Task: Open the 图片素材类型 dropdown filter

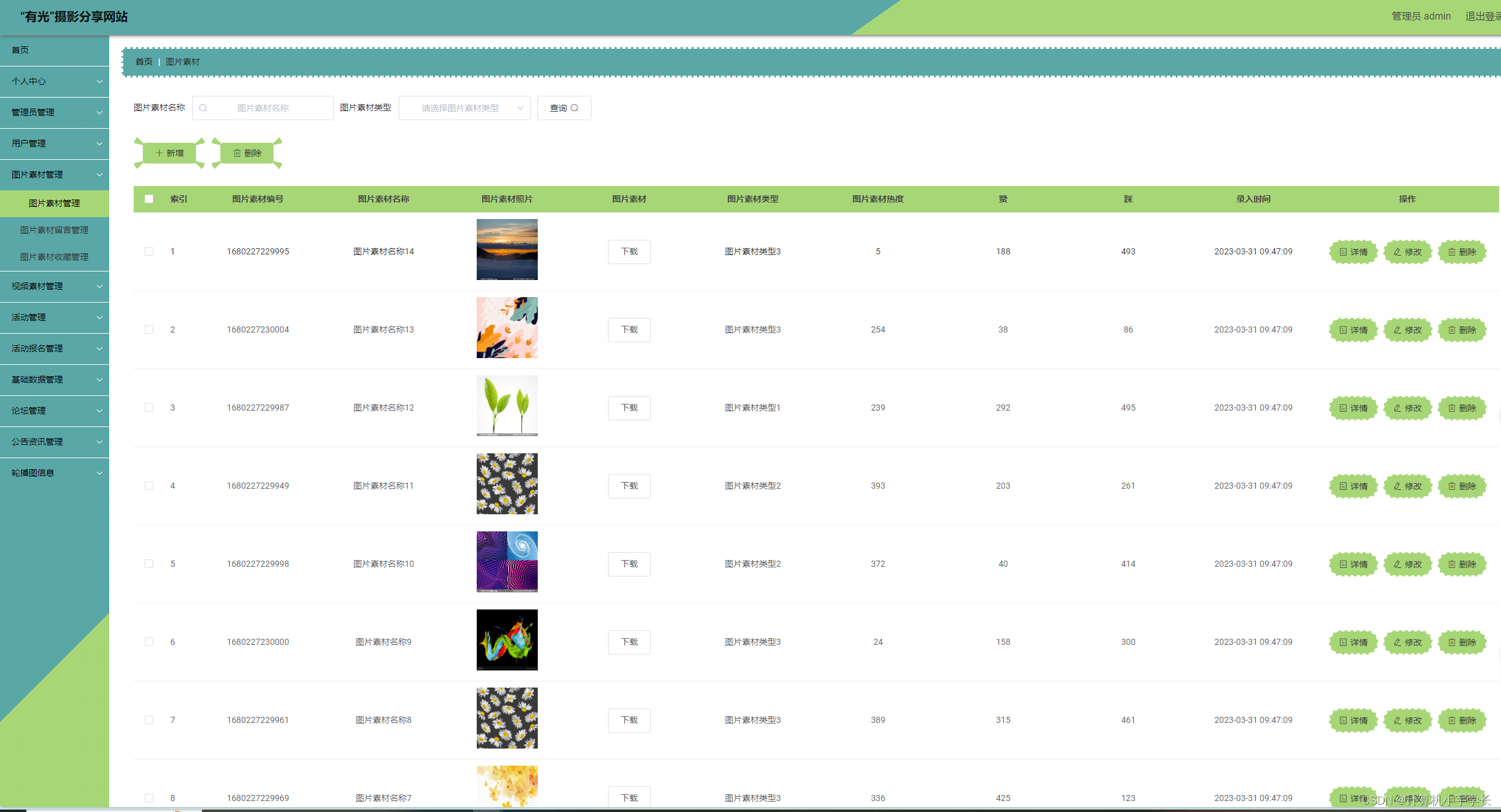Action: click(465, 108)
